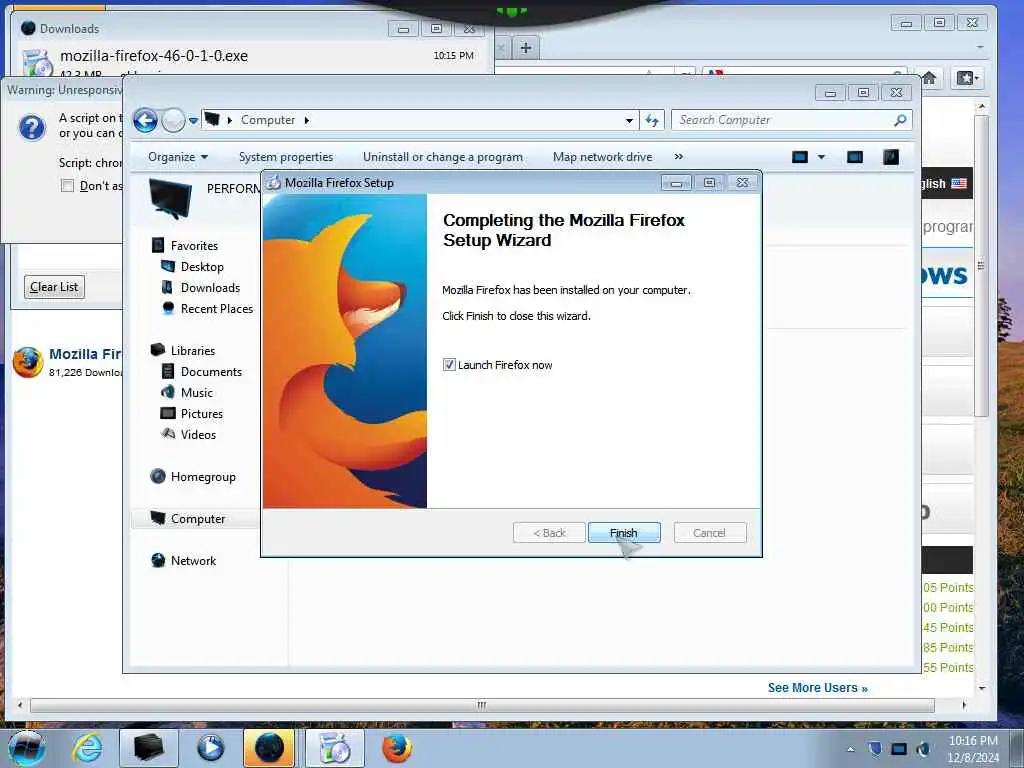Screen dimensions: 1024x768
Task: Click the Clear List button in Downloads
Action: (54, 287)
